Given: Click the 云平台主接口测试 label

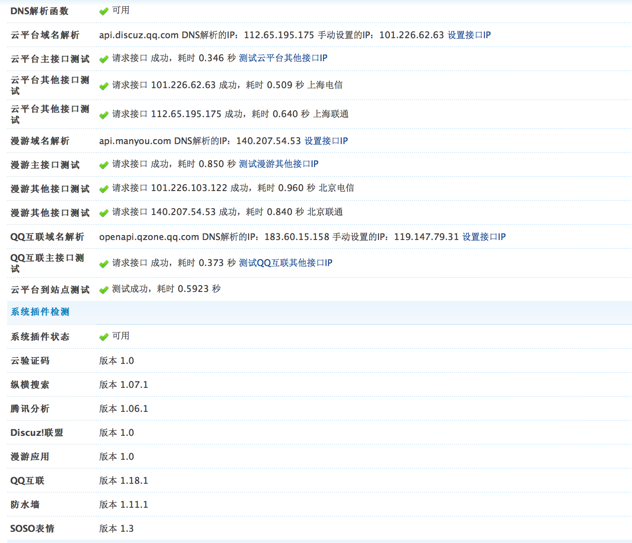Looking at the screenshot, I should click(50, 59).
